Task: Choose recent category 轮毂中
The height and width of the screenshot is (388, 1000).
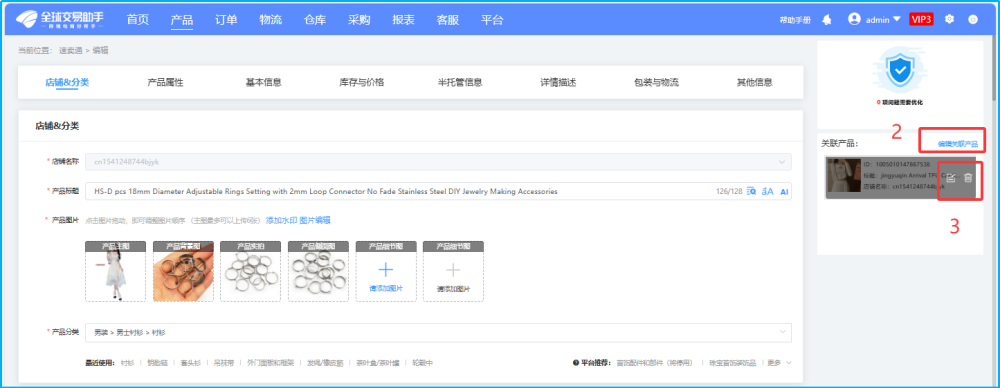Action: tap(423, 363)
